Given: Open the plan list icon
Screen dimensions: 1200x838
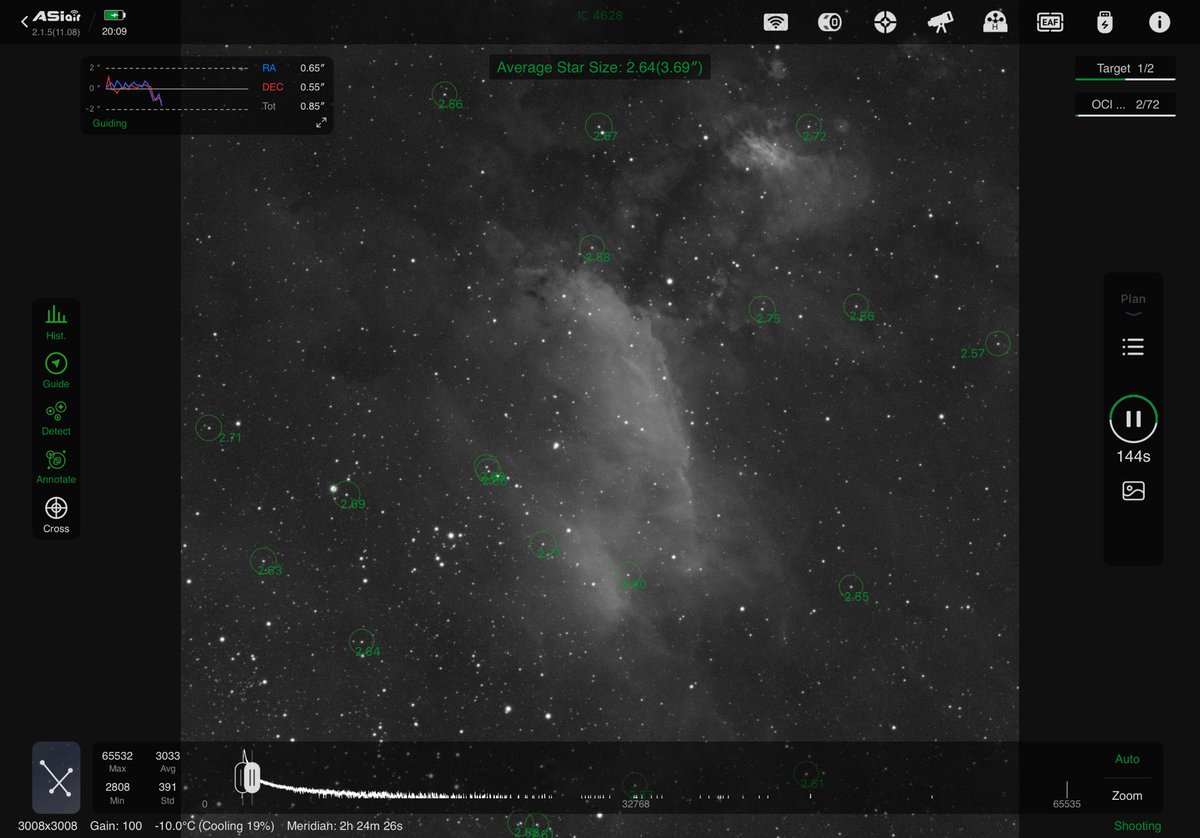Looking at the screenshot, I should tap(1133, 347).
